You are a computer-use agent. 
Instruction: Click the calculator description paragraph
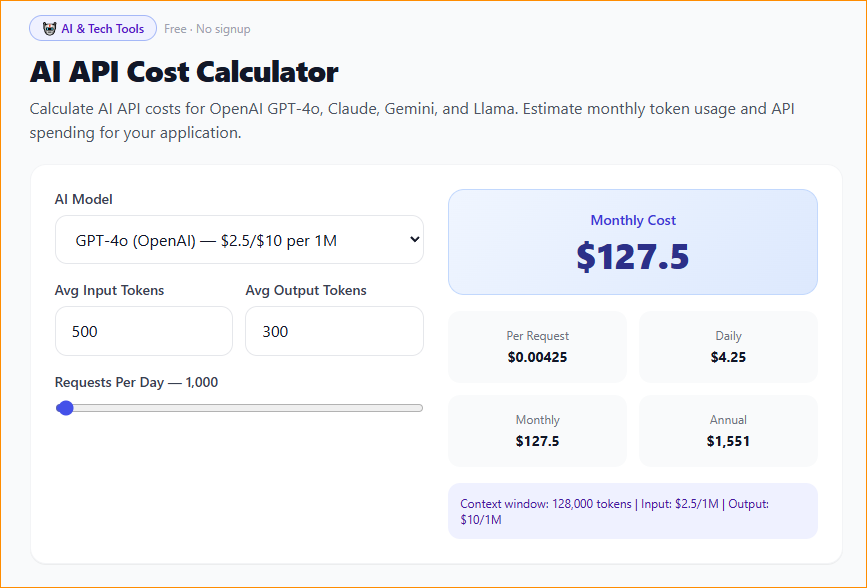[412, 120]
